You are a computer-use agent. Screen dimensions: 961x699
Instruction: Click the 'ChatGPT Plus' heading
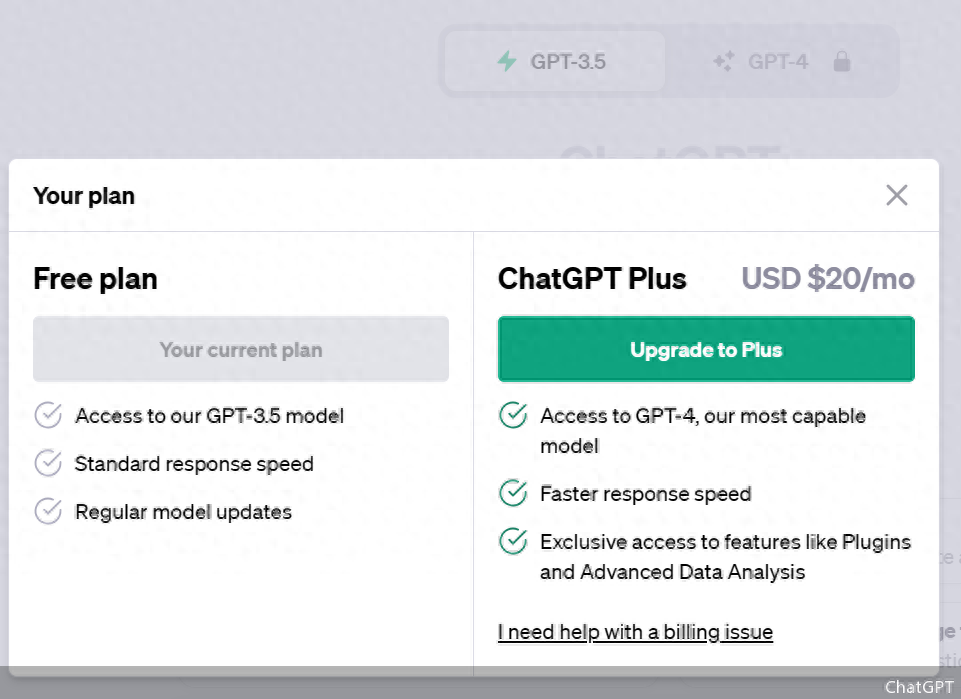(592, 278)
